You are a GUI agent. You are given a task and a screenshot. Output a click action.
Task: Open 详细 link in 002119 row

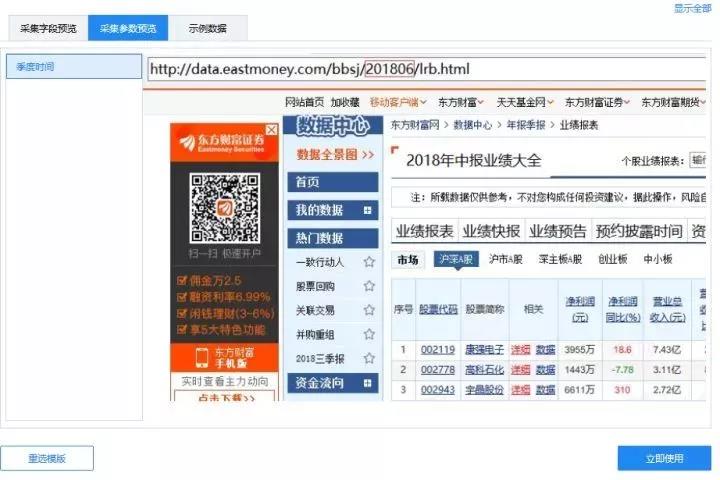pyautogui.click(x=521, y=350)
